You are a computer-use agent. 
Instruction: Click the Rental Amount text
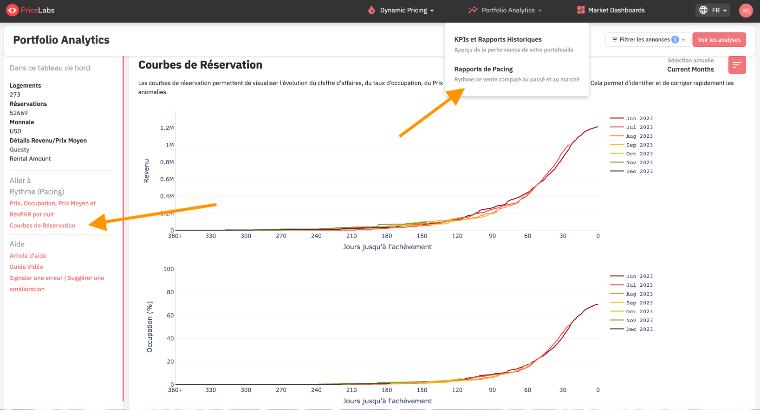[30, 158]
